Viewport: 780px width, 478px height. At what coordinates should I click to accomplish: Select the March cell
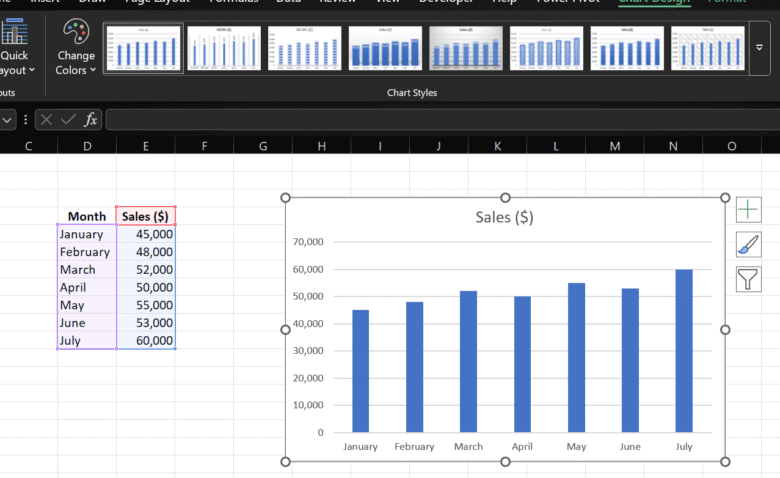coord(87,270)
